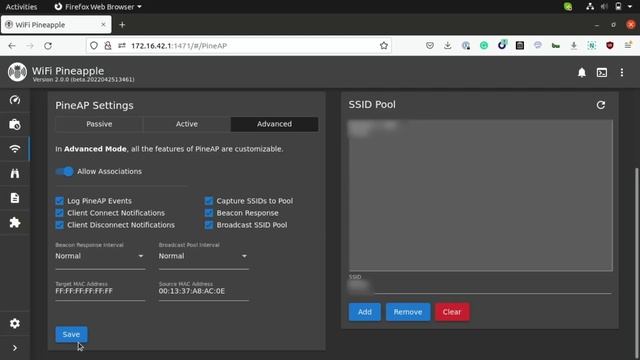Open the green circular extension icon
This screenshot has width=640, height=360.
tap(484, 46)
